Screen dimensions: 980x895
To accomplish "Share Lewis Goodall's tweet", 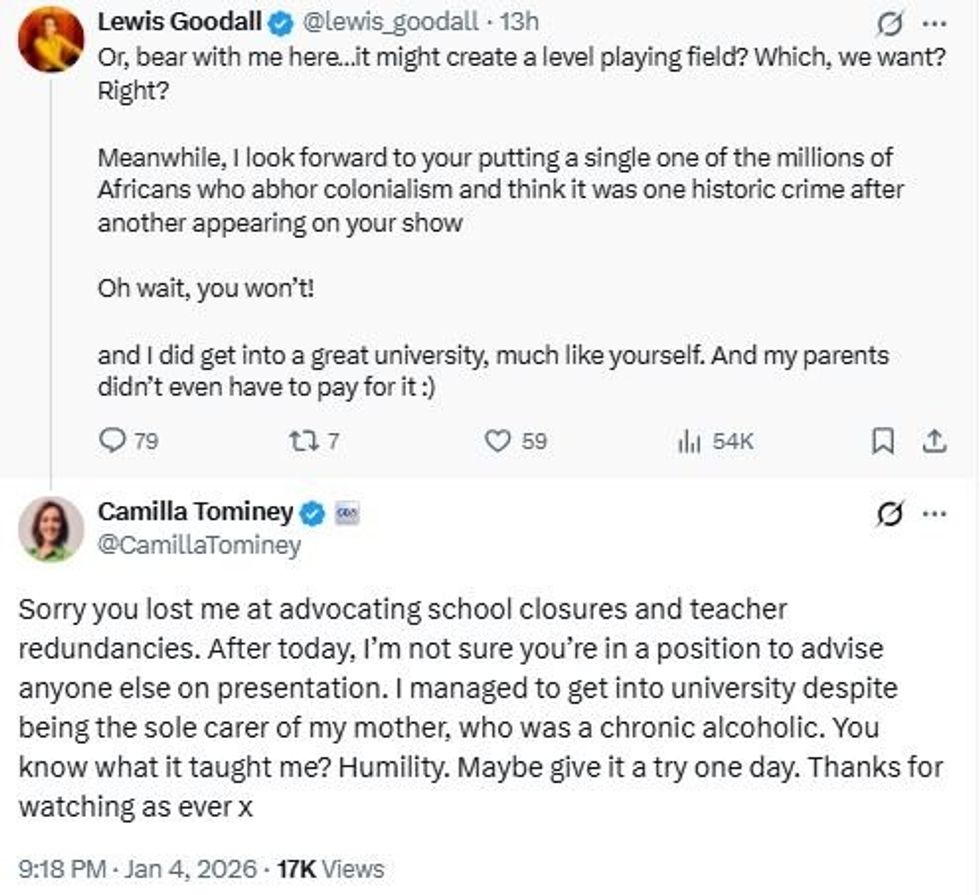I will pos(933,441).
